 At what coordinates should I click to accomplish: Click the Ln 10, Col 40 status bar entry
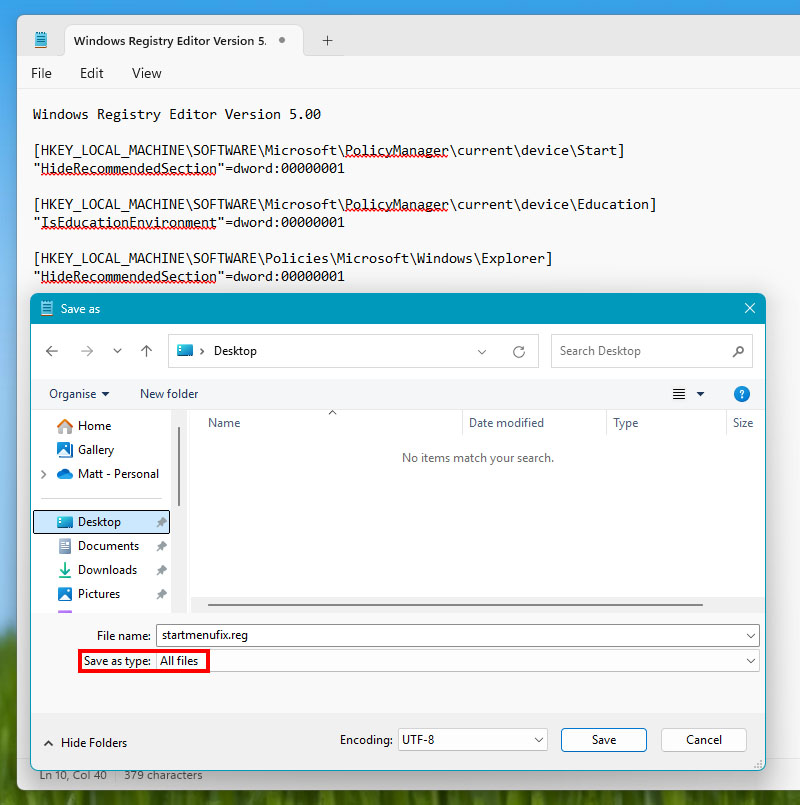(x=73, y=775)
